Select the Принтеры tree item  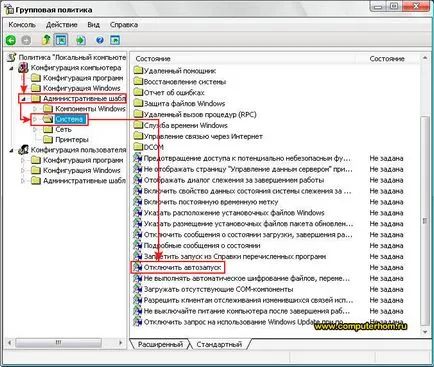coord(72,139)
